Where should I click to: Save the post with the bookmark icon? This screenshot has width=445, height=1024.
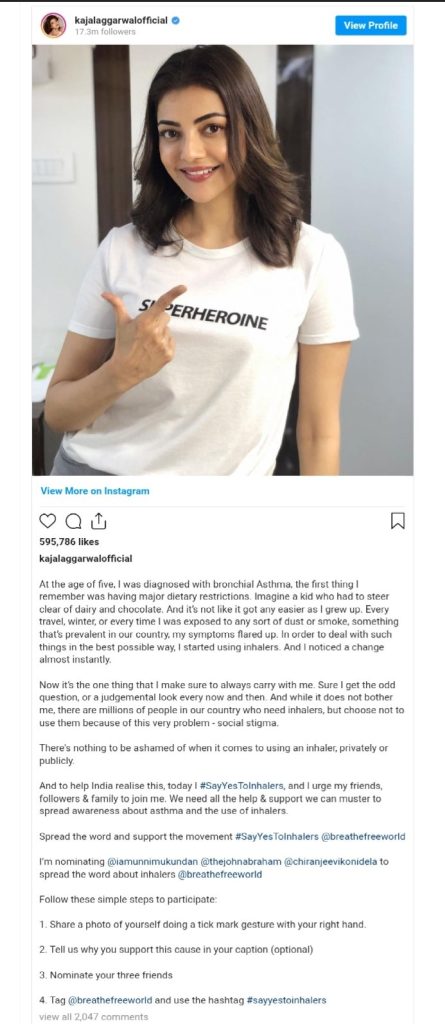click(x=397, y=520)
